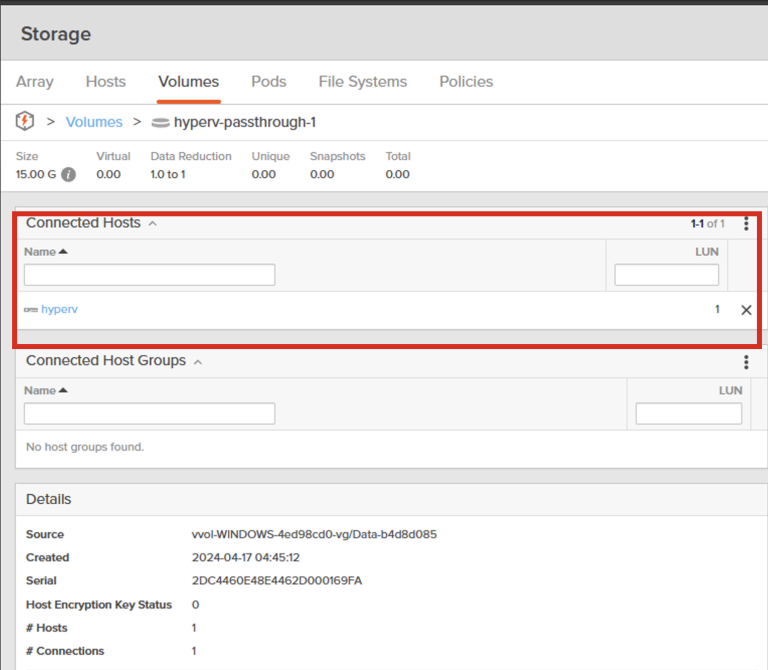Click the volume icon beside hyperv-passthrough-1
The height and width of the screenshot is (670, 768).
click(x=159, y=122)
